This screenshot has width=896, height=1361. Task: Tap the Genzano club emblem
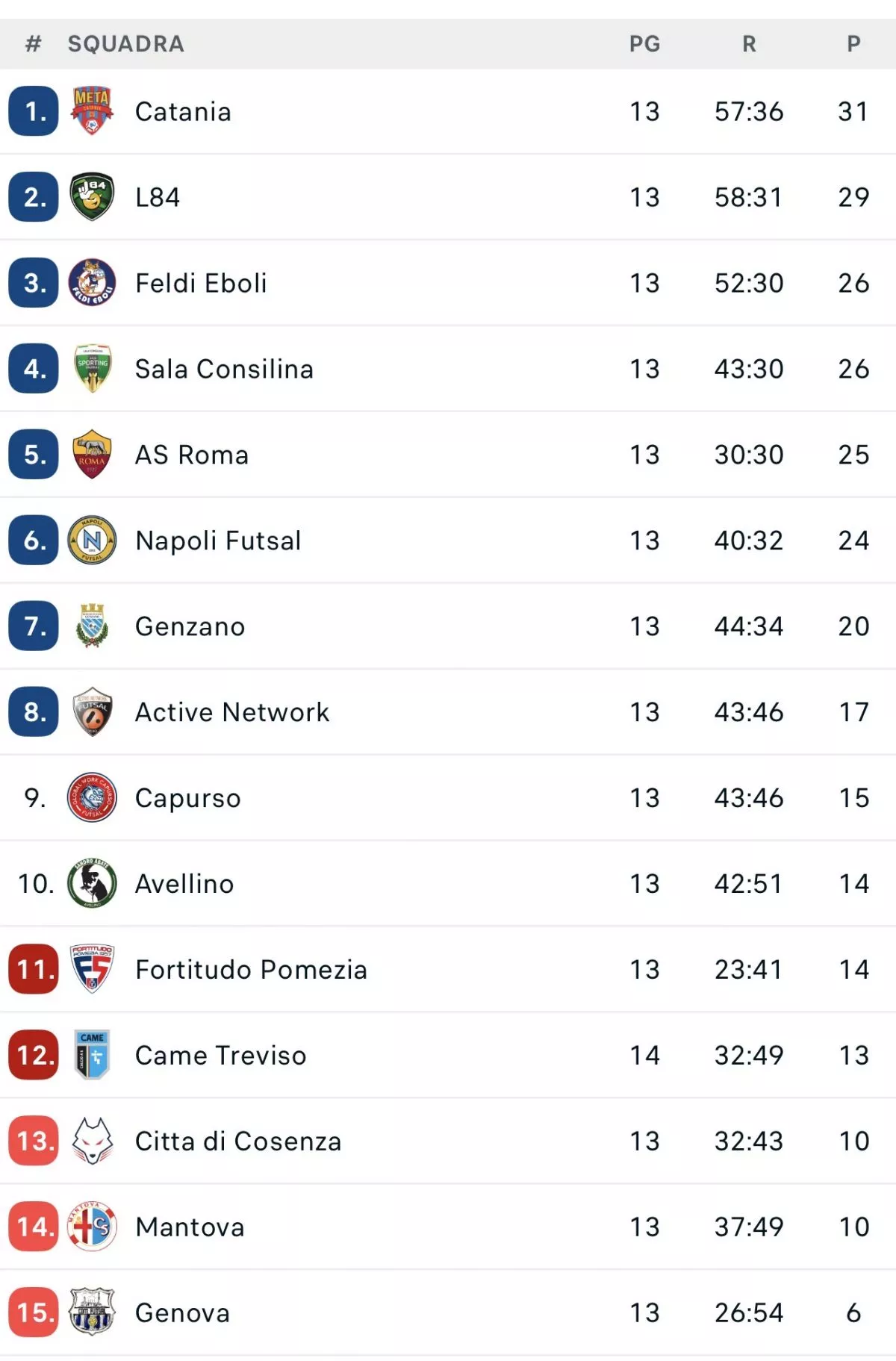click(x=92, y=626)
